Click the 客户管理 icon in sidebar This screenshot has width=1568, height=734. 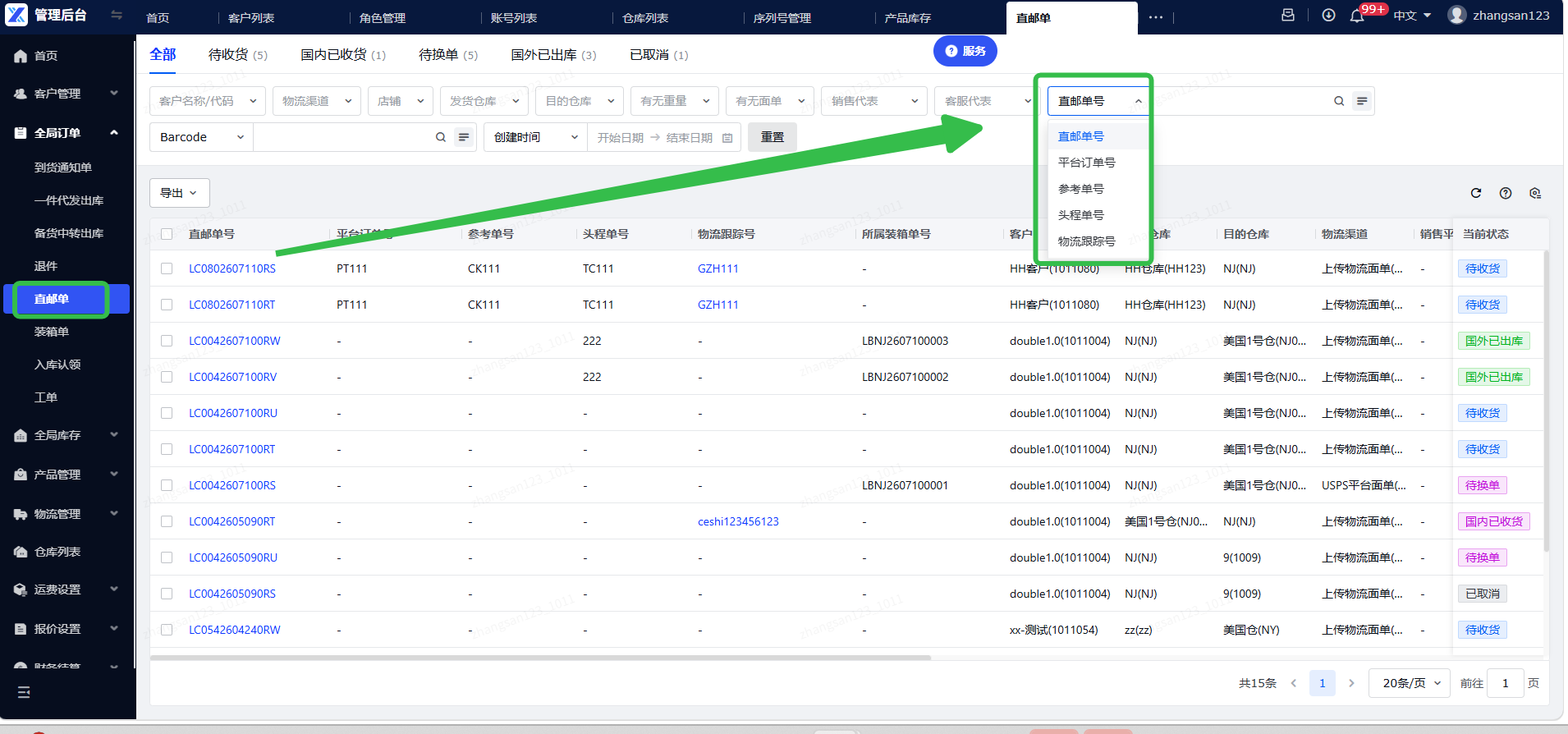coord(21,94)
